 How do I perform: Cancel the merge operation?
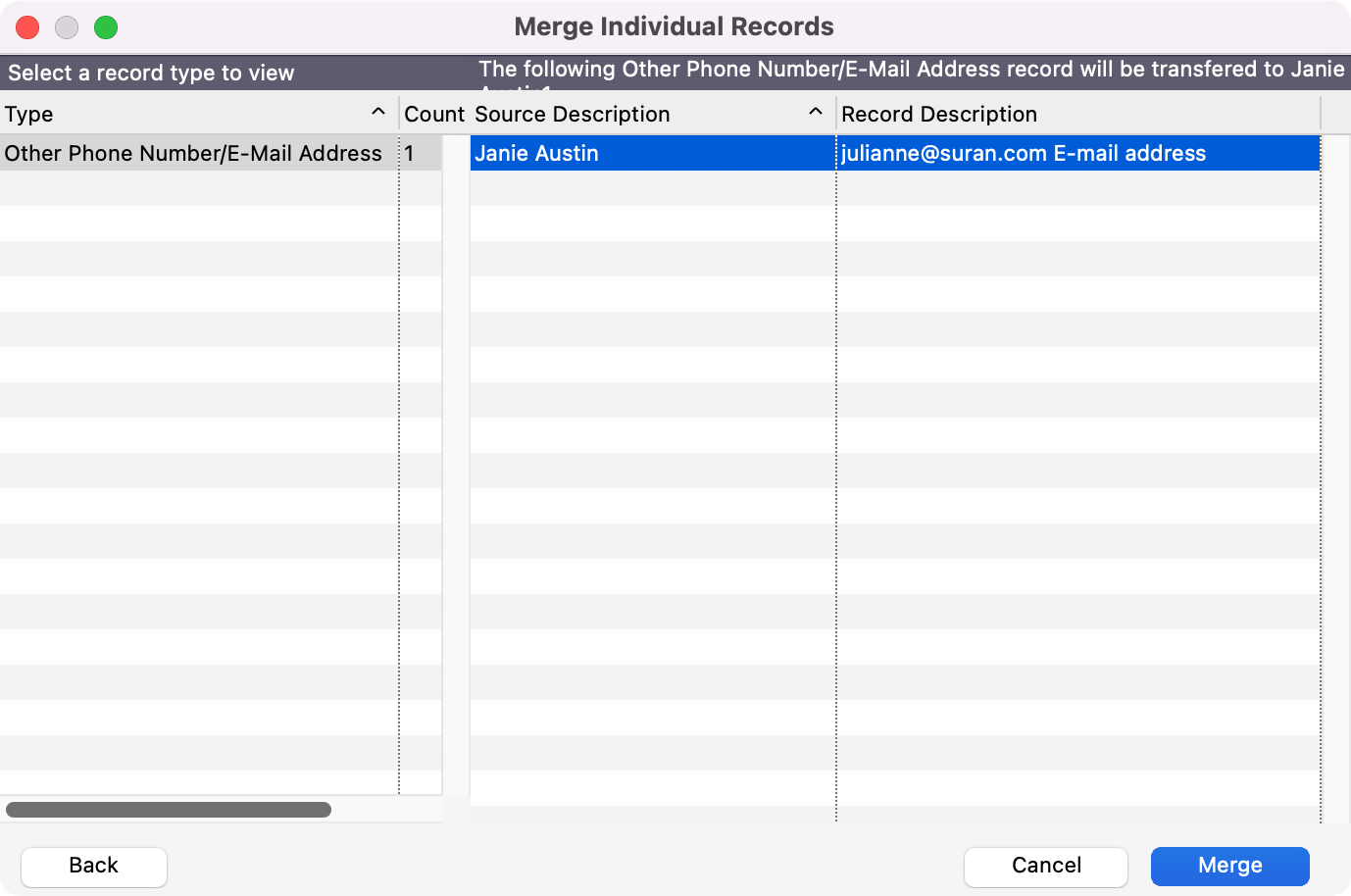coord(1045,867)
